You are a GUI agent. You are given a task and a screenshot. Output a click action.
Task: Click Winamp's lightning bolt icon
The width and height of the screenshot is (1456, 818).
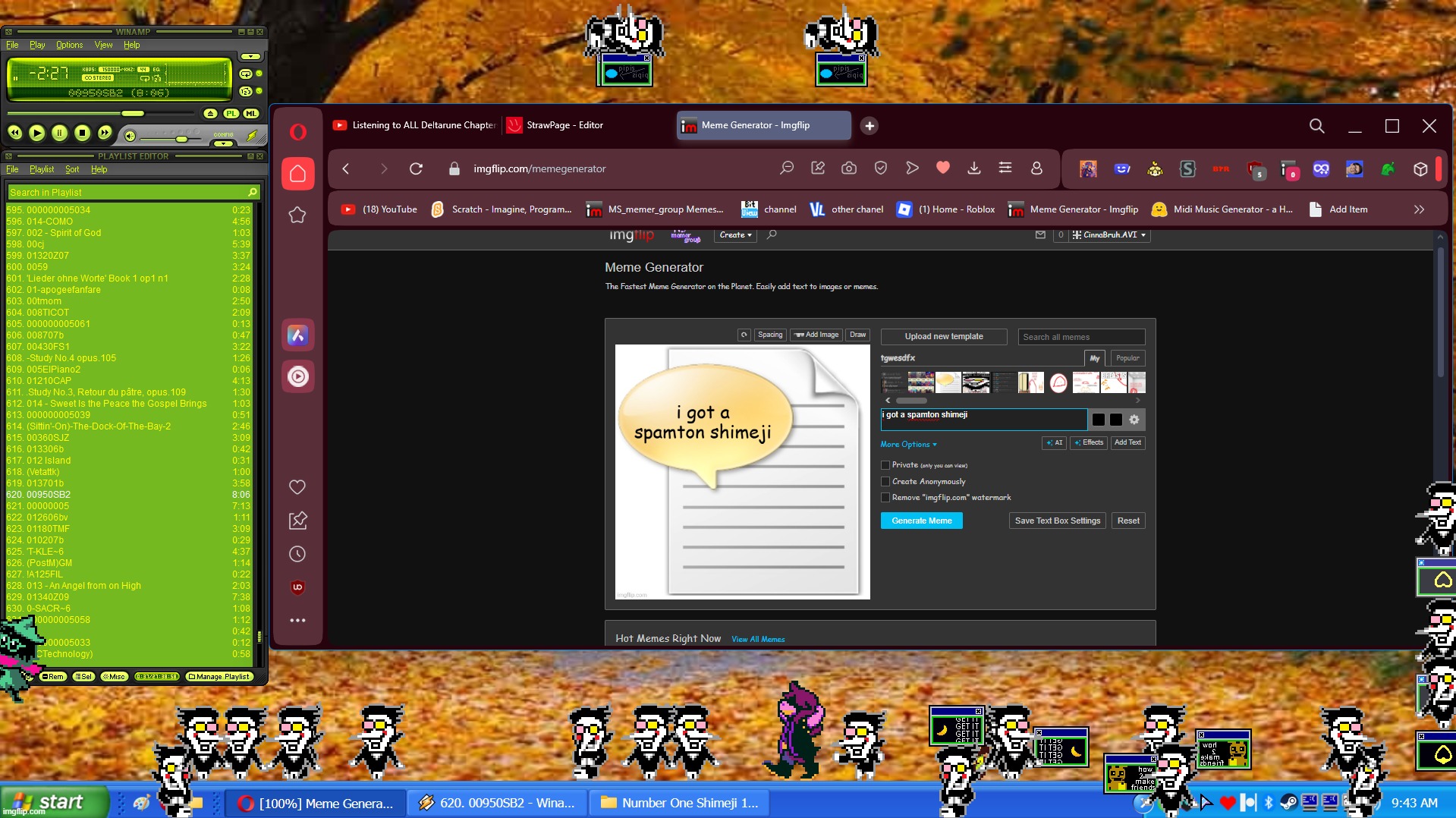pos(252,136)
